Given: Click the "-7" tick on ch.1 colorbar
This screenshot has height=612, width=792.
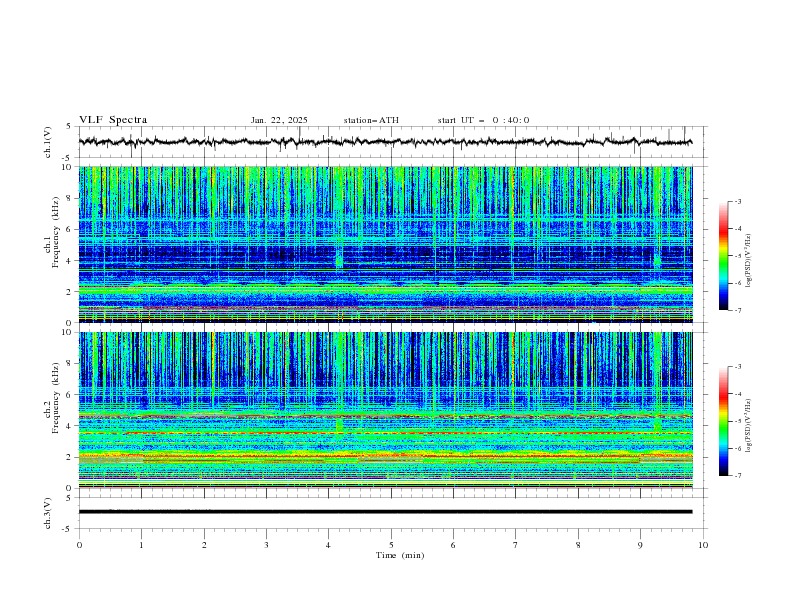Looking at the screenshot, I should pos(737,310).
